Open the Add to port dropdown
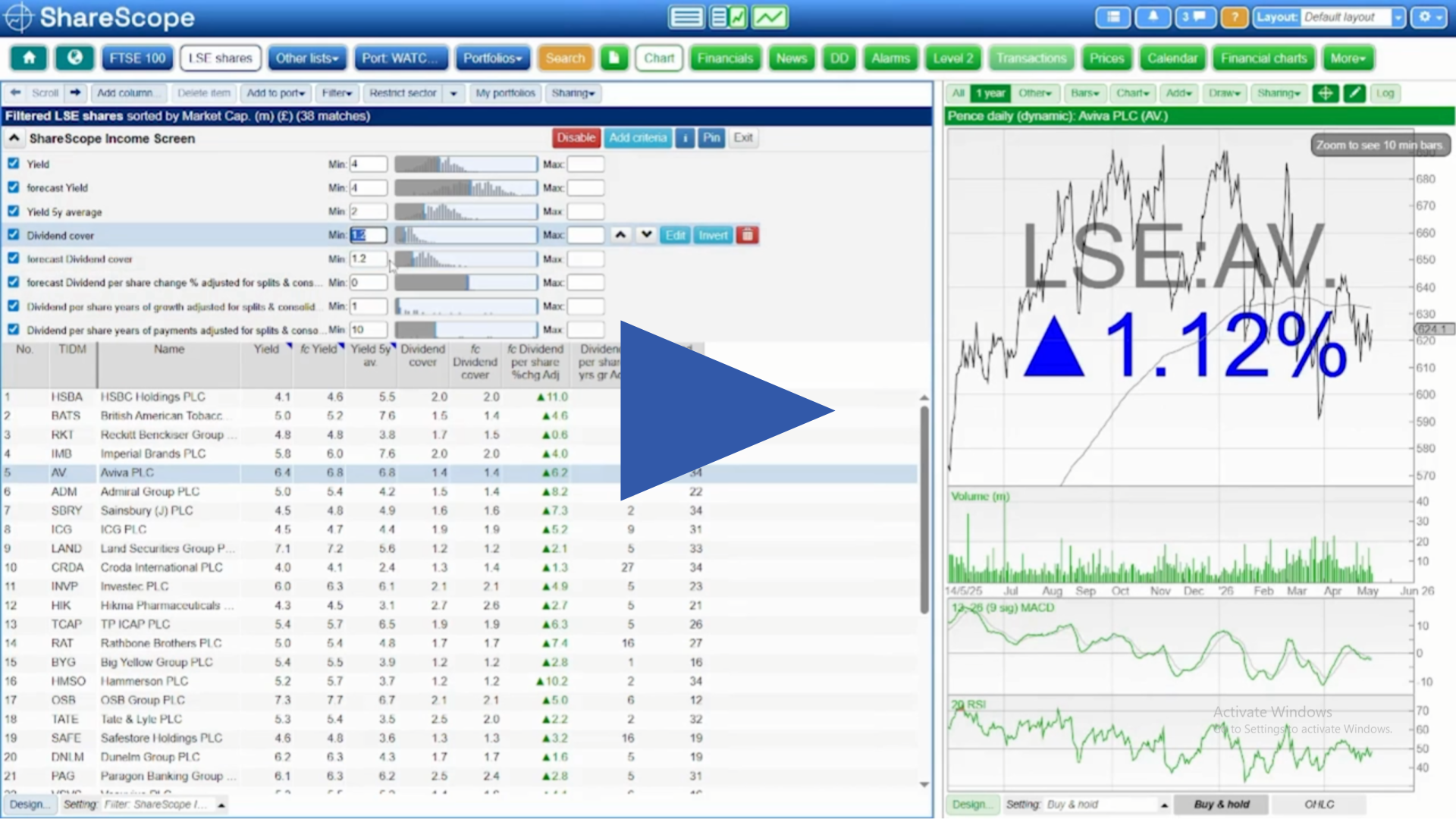 [275, 93]
